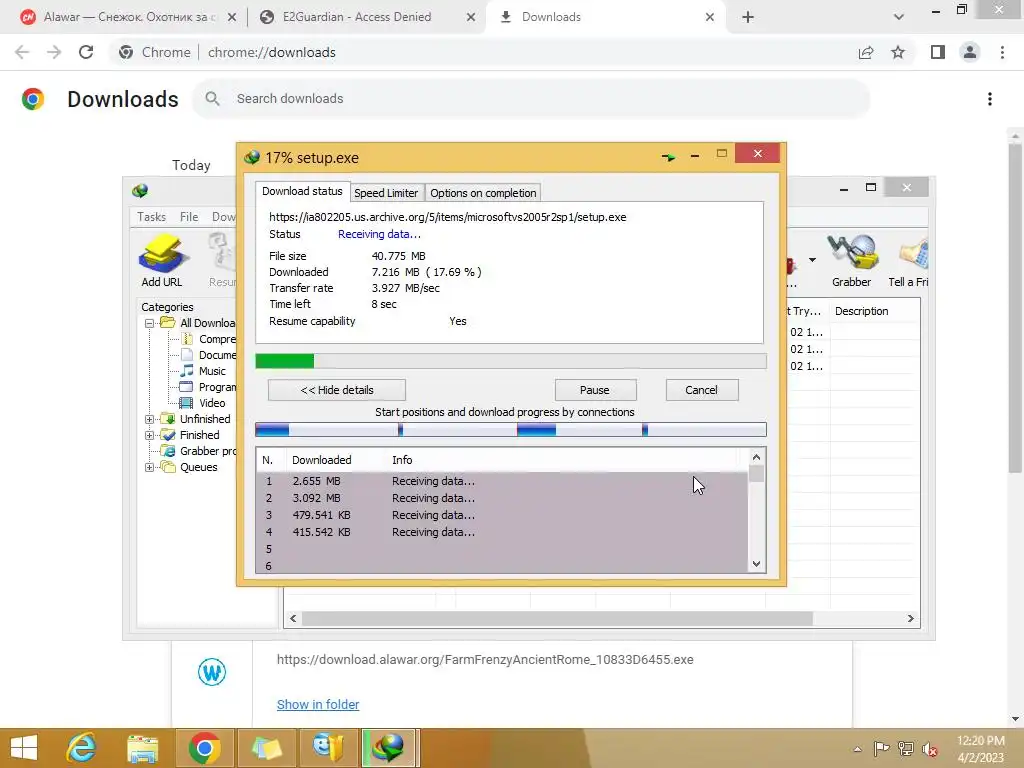Open the Chrome profile avatar
1024x768 pixels.
point(970,52)
